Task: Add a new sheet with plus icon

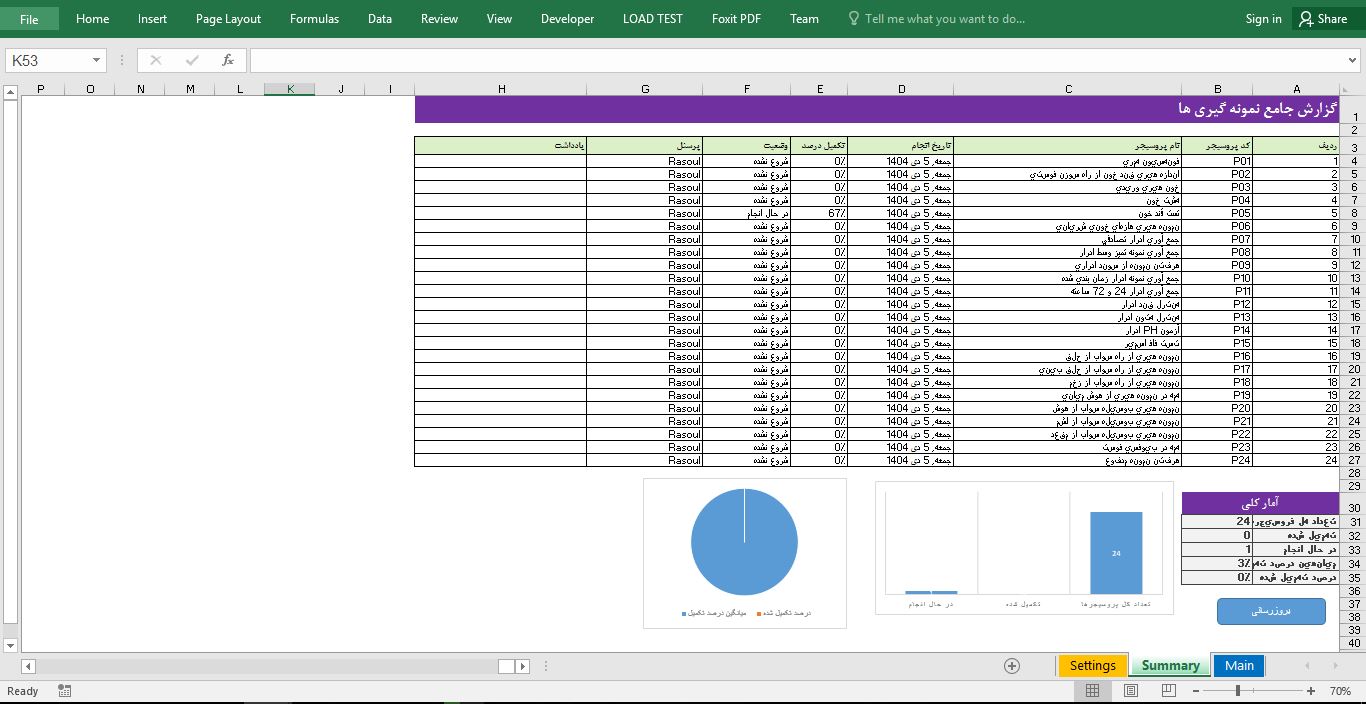Action: (1012, 666)
